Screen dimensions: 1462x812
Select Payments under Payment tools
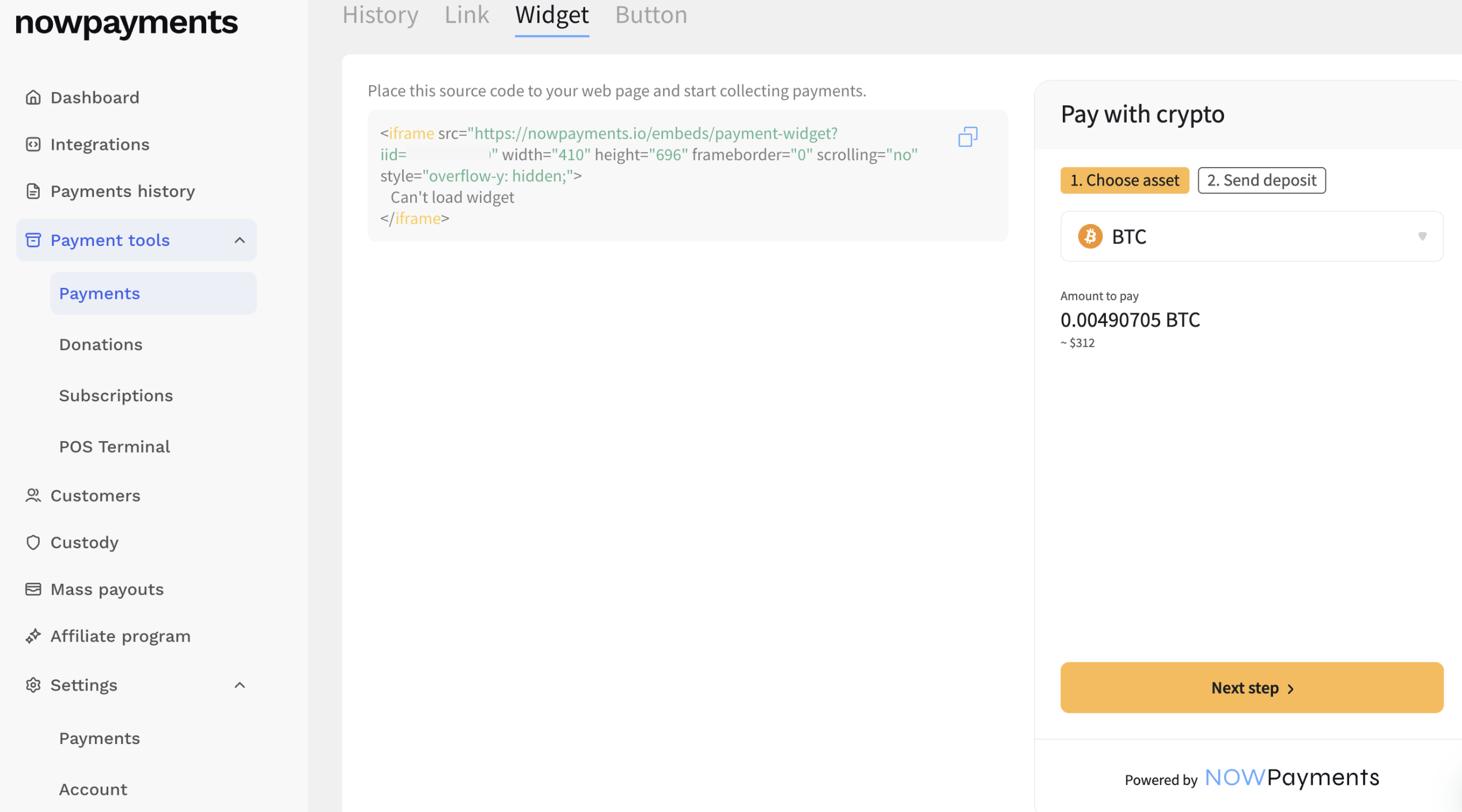pos(153,293)
